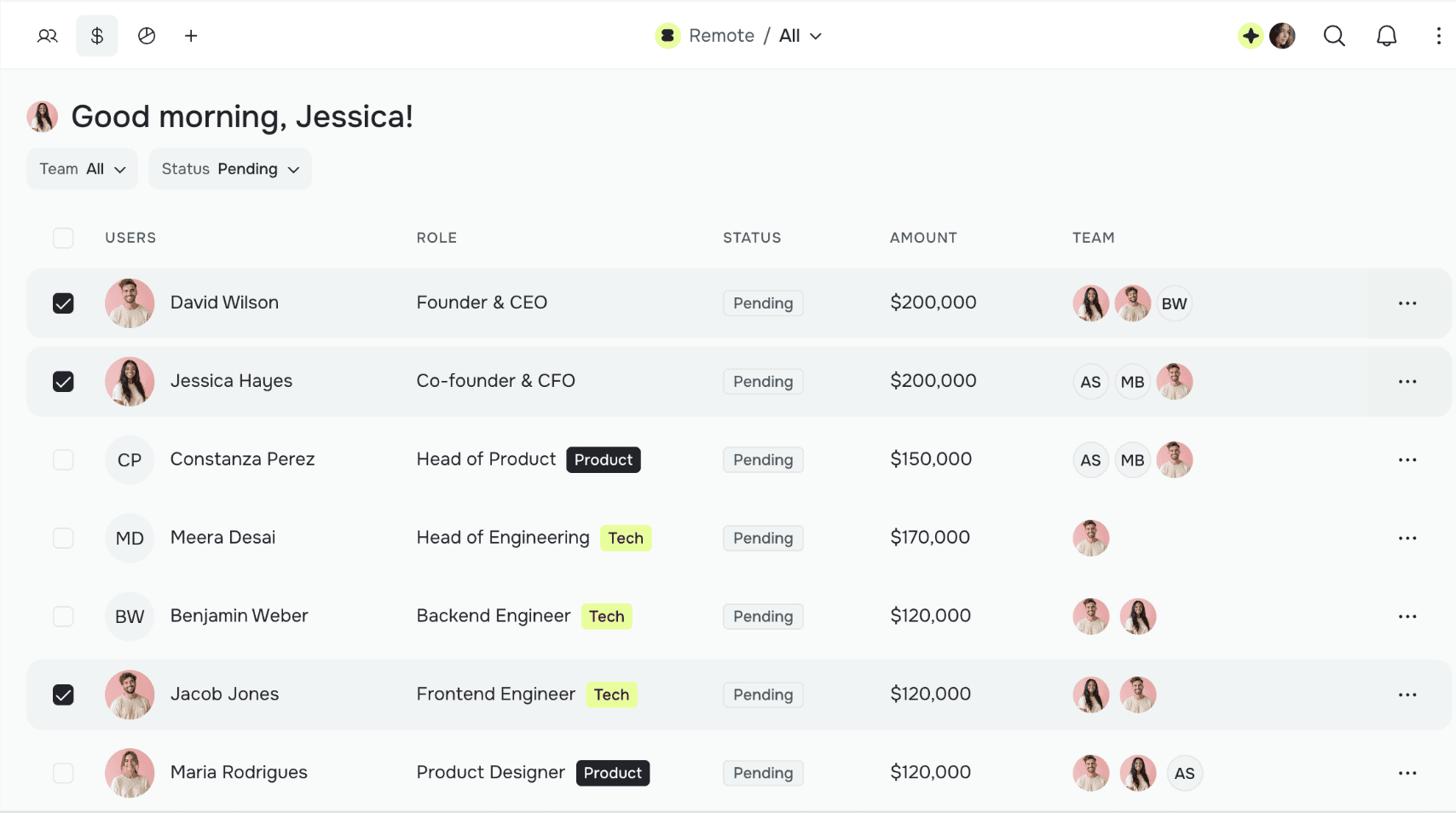Check Benjamin Weber's checkbox
The width and height of the screenshot is (1456, 813).
coord(63,617)
